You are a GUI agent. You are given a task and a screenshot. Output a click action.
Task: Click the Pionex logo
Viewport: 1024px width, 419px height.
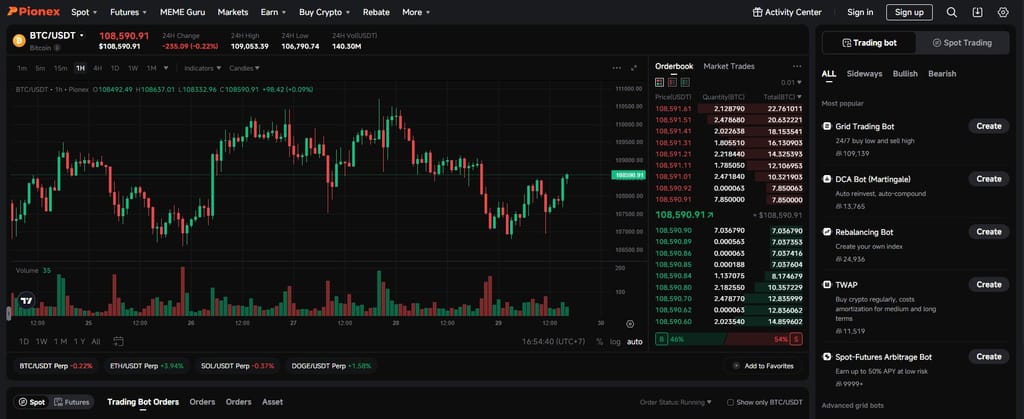pos(33,12)
